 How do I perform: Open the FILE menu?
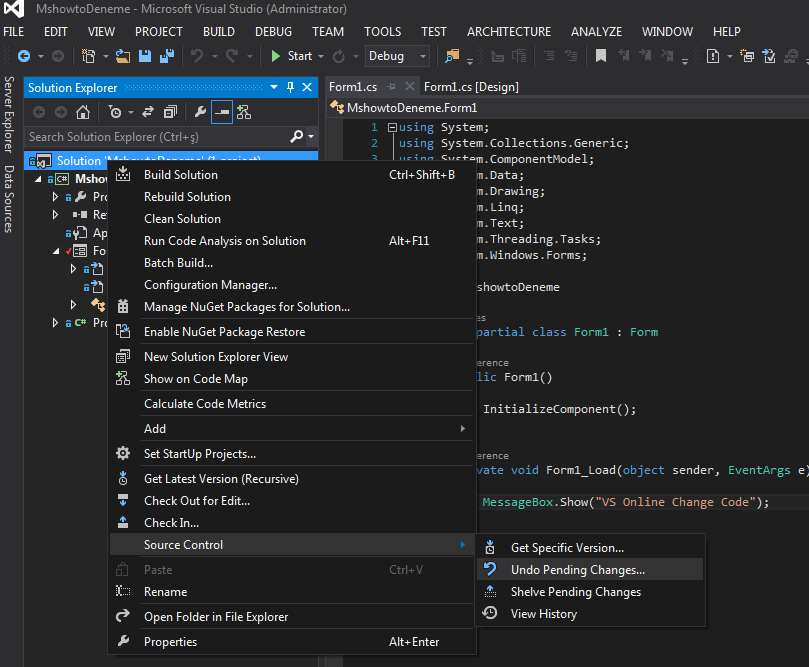(x=13, y=31)
